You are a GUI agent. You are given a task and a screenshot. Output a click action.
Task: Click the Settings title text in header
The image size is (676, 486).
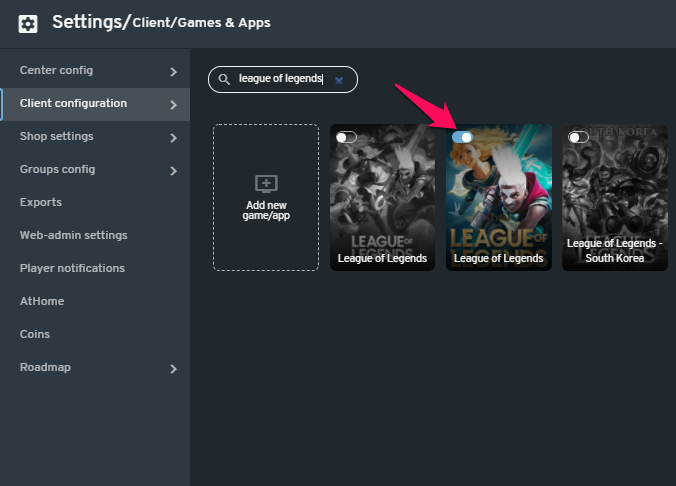[x=87, y=22]
